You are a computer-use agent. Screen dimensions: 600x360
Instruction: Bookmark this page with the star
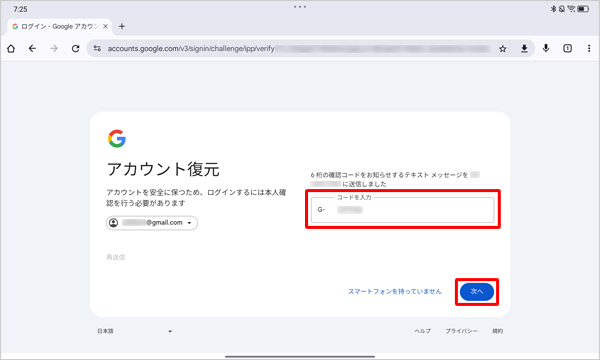pos(503,49)
